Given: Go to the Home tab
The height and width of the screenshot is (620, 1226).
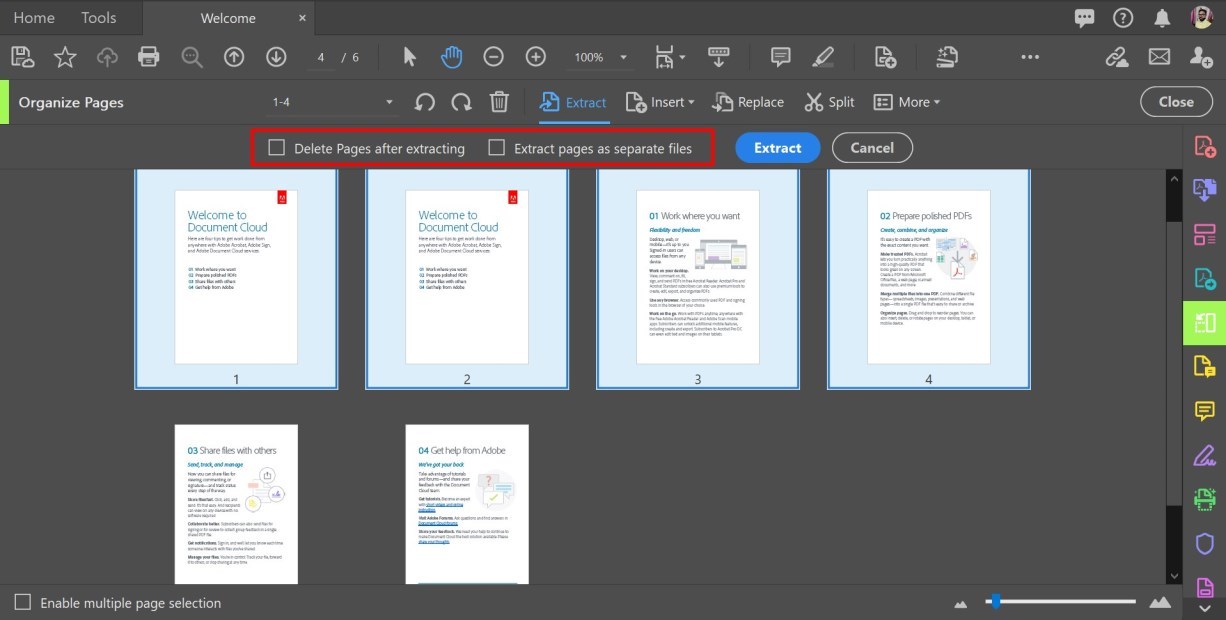Looking at the screenshot, I should tap(33, 17).
